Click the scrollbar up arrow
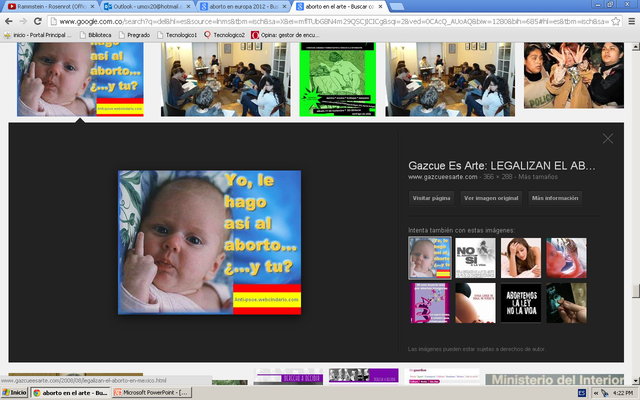The width and height of the screenshot is (640, 400). [636, 47]
